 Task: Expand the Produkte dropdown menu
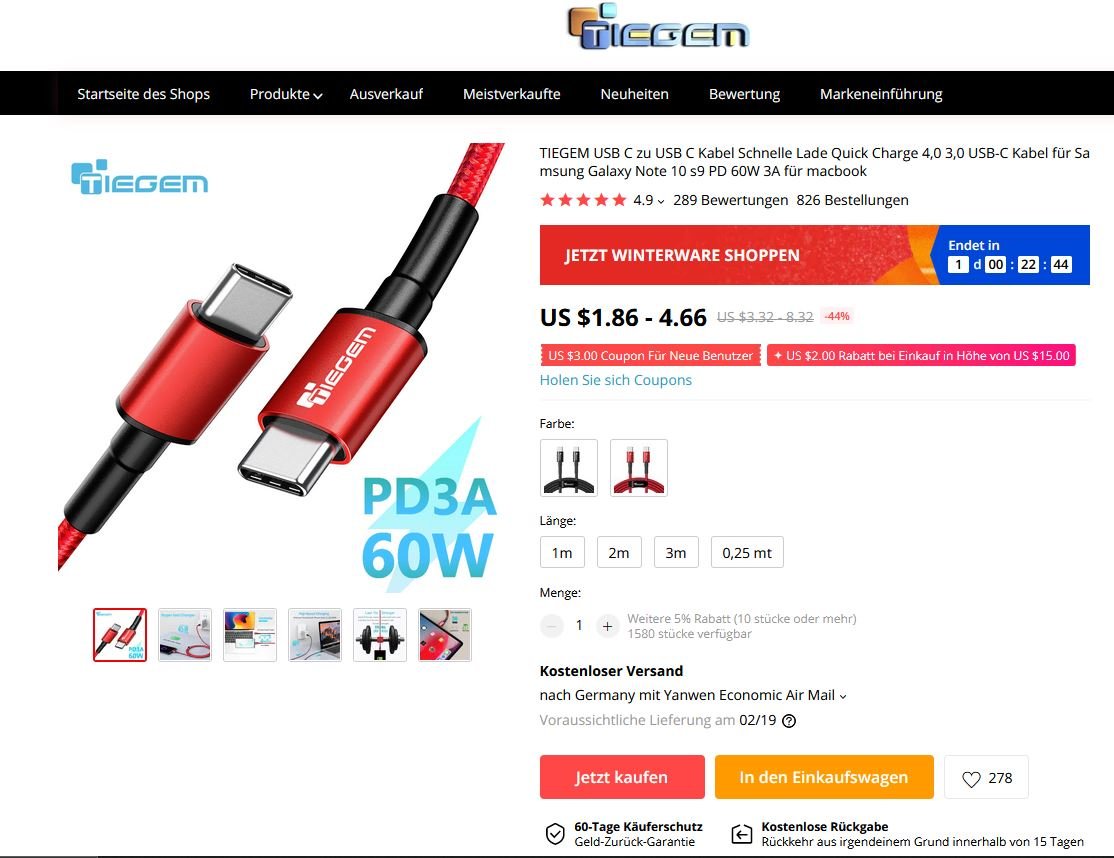286,94
